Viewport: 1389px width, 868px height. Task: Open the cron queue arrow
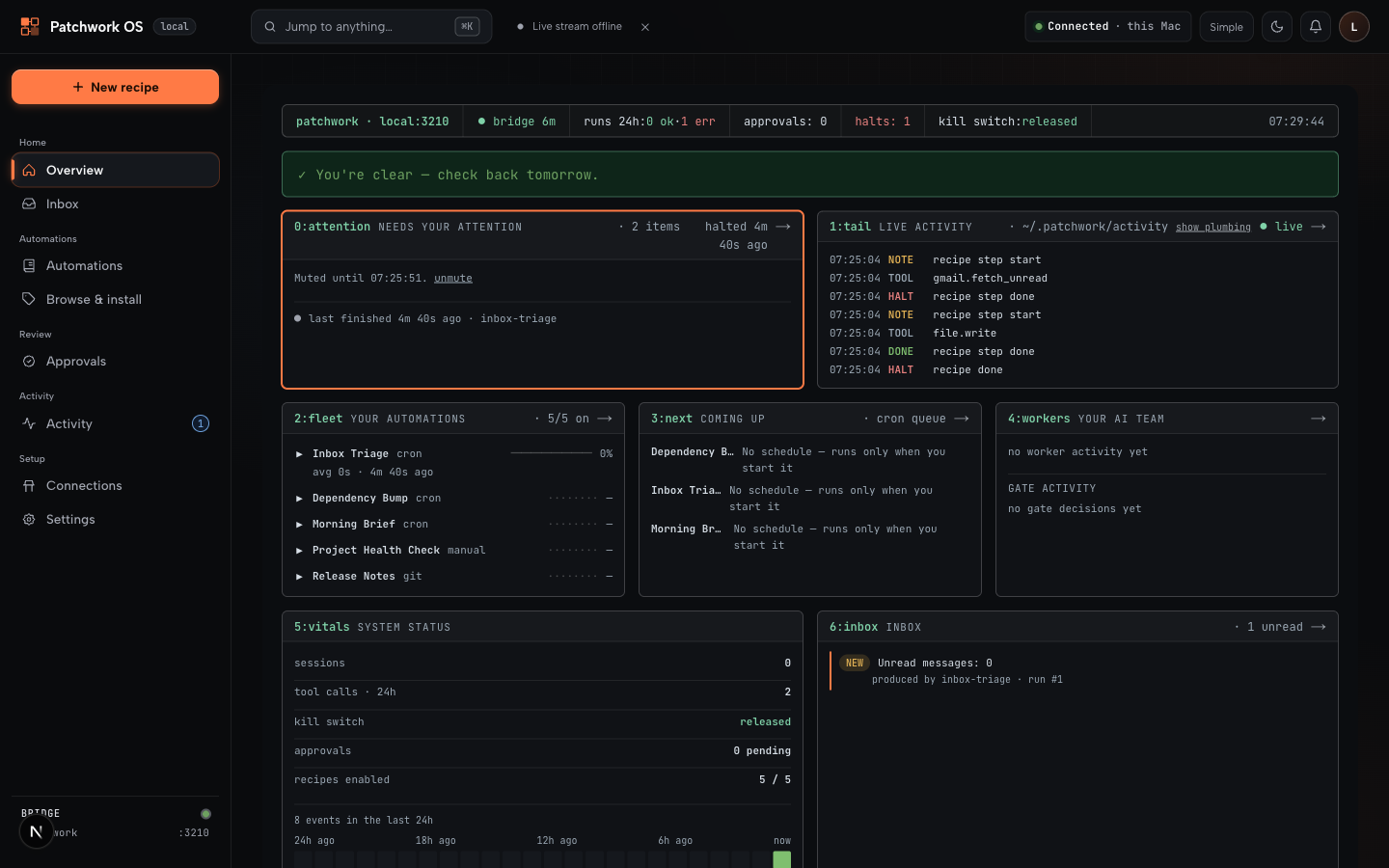(962, 419)
